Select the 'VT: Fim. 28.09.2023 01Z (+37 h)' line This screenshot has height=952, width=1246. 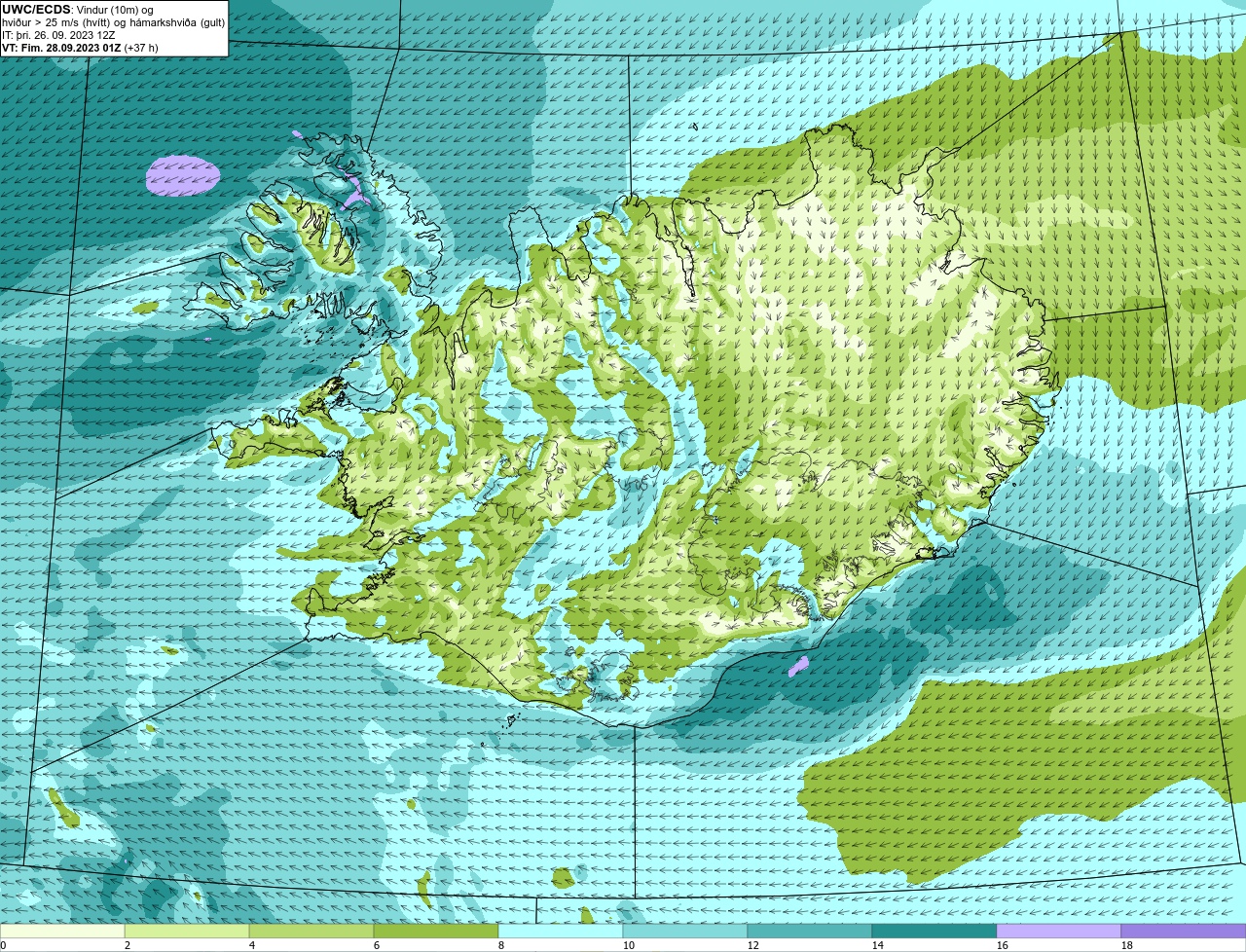click(80, 47)
